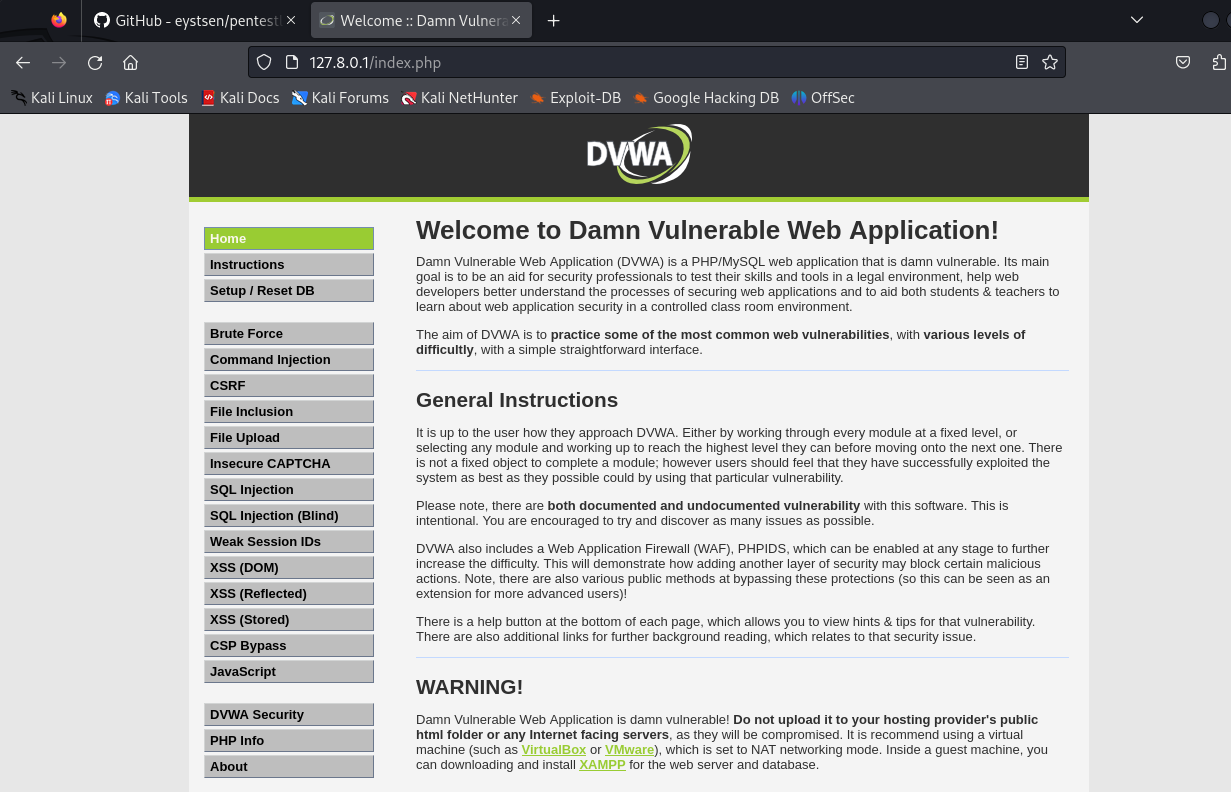Select the Welcome Damn Vulnerable tab
The height and width of the screenshot is (792, 1231).
(421, 20)
